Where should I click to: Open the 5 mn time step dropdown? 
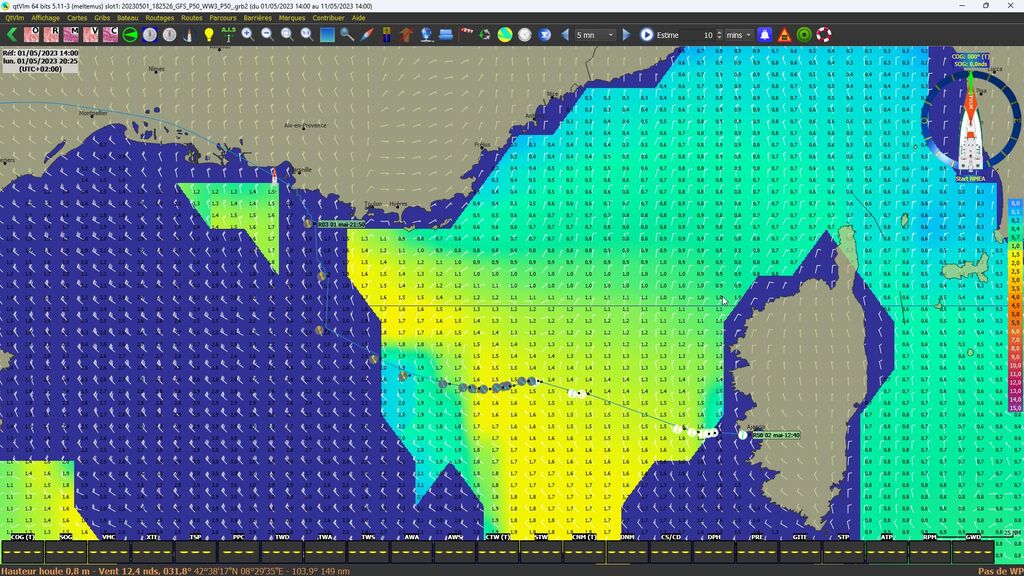[595, 35]
